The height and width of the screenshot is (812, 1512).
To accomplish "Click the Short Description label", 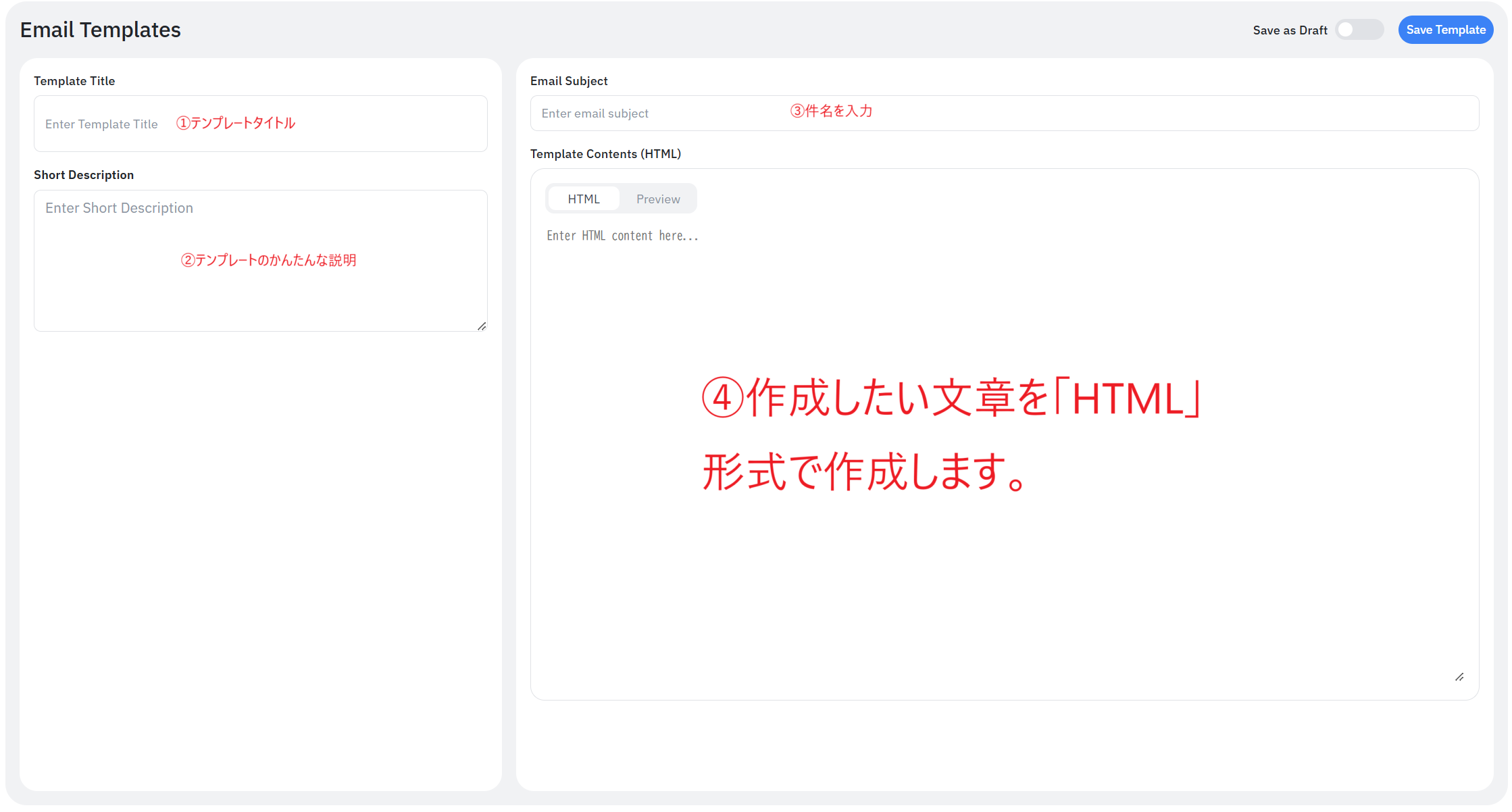I will tap(84, 175).
